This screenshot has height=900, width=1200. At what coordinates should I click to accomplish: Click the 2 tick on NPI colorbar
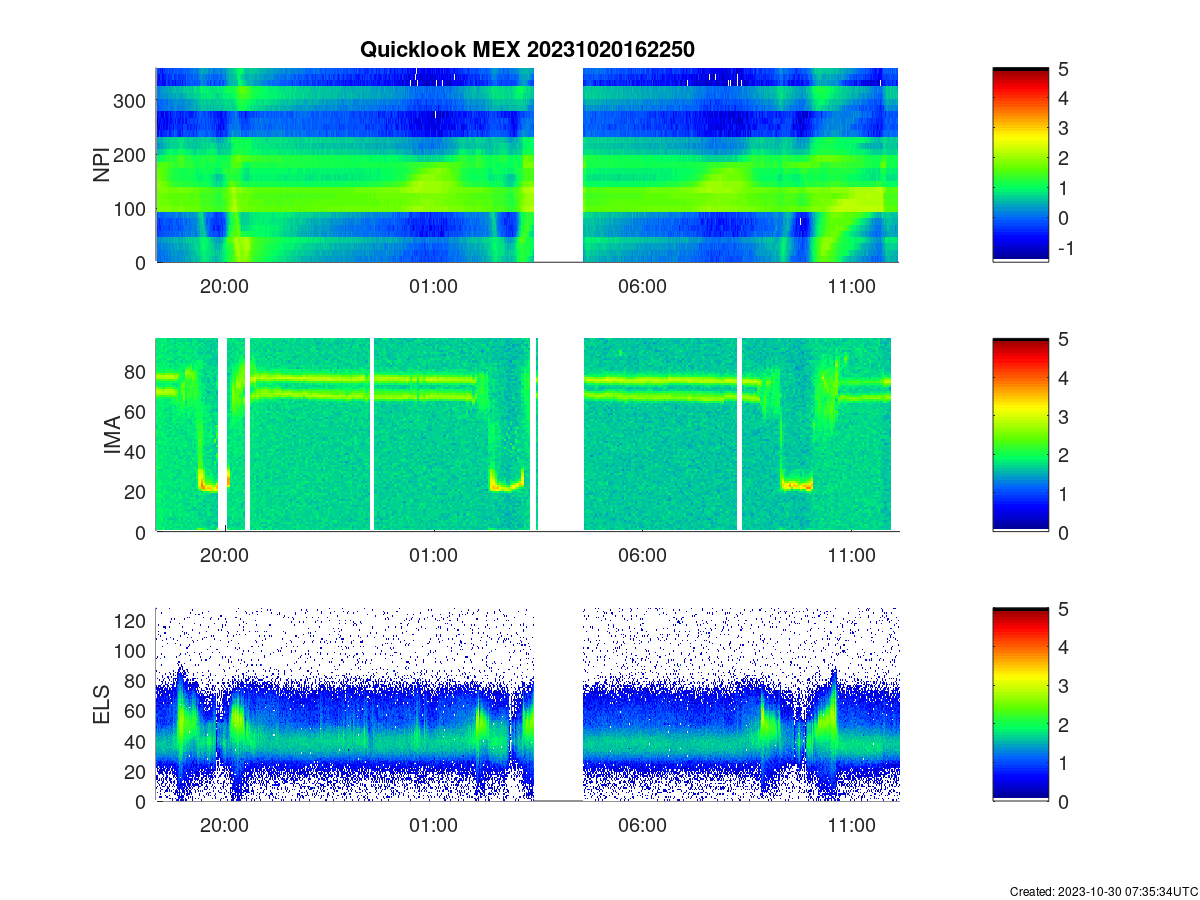[1063, 158]
